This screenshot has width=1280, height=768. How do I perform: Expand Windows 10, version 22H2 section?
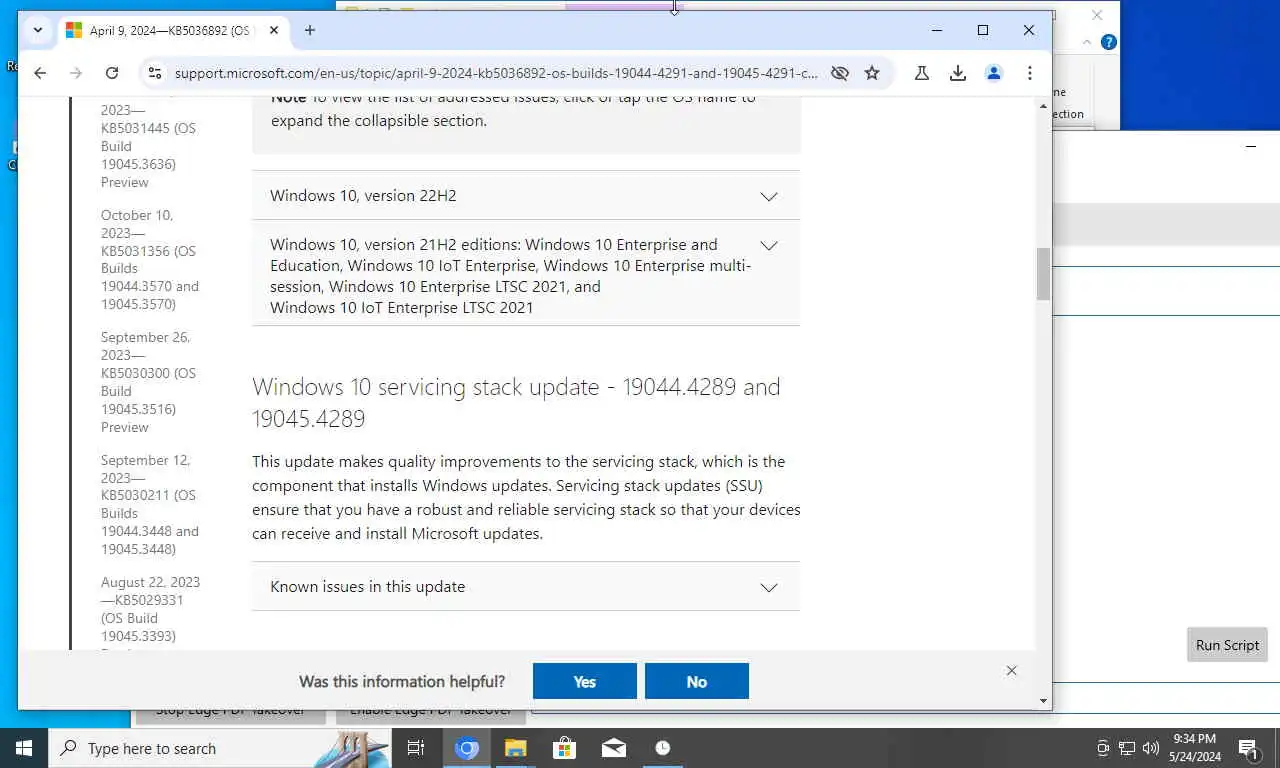(x=526, y=195)
